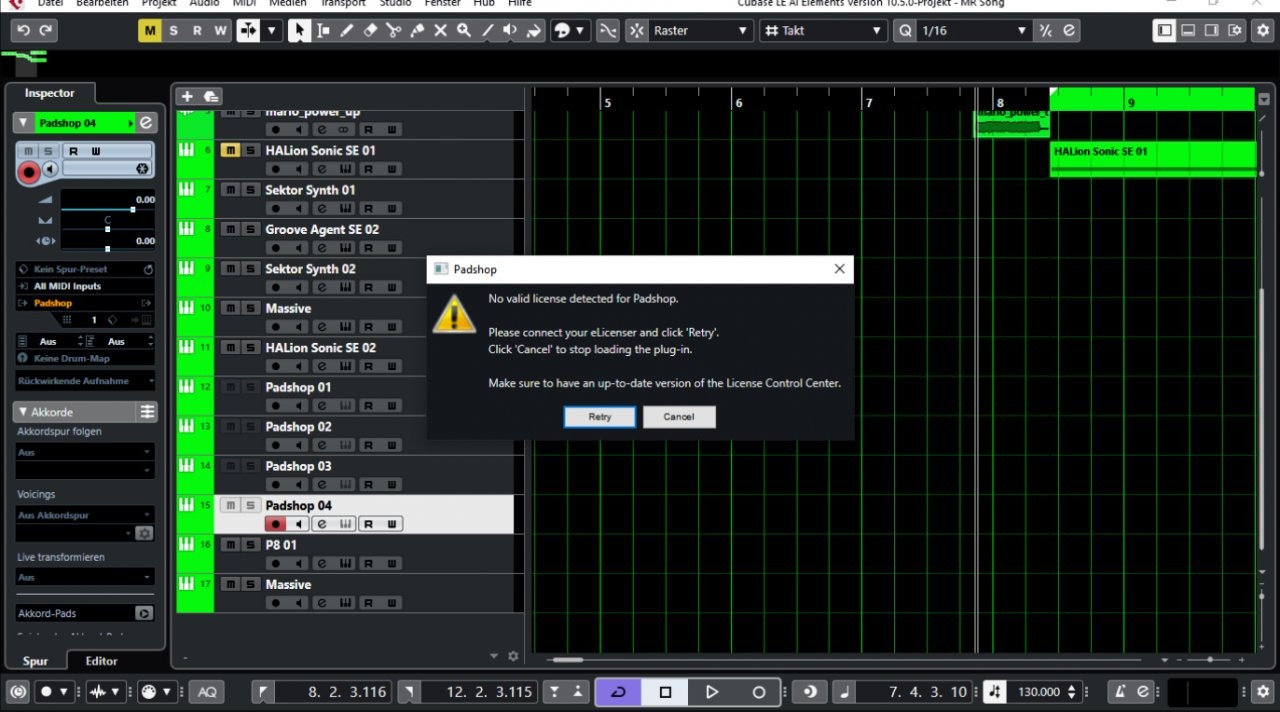Image resolution: width=1280 pixels, height=712 pixels.
Task: Click the Redo arrow in toolbar
Action: click(45, 31)
